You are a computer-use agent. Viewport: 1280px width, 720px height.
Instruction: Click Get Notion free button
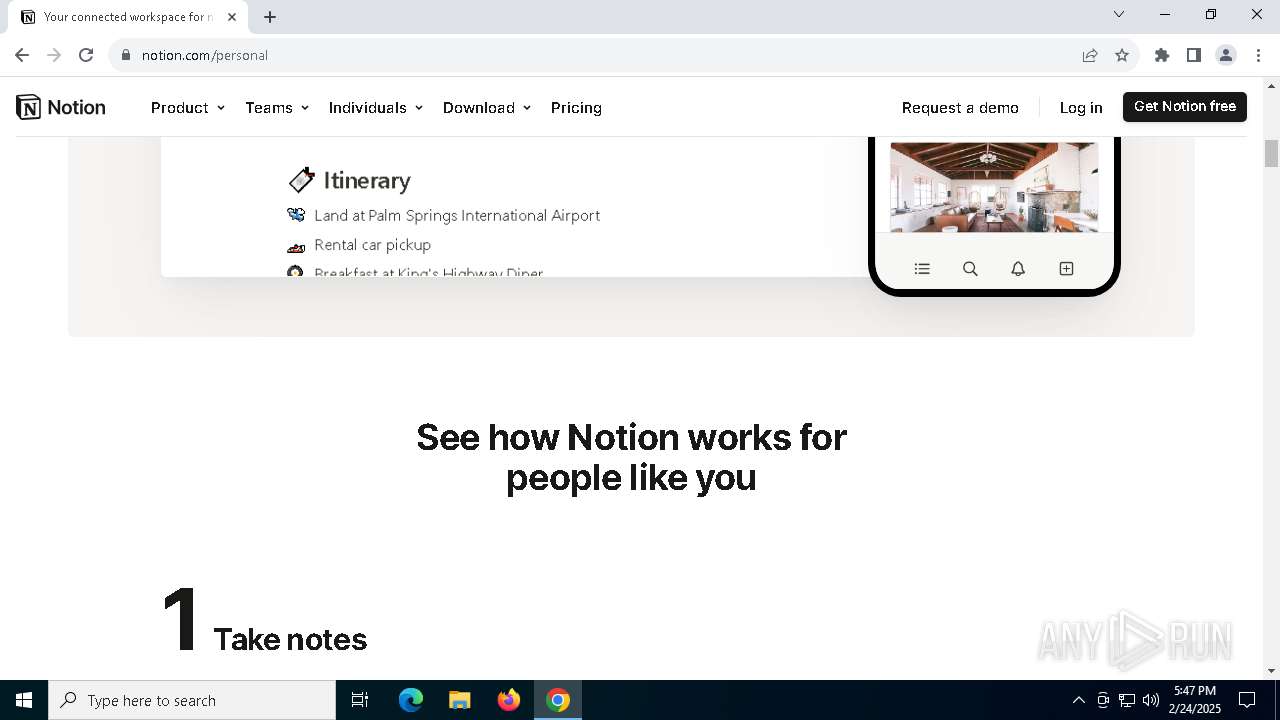(1185, 106)
